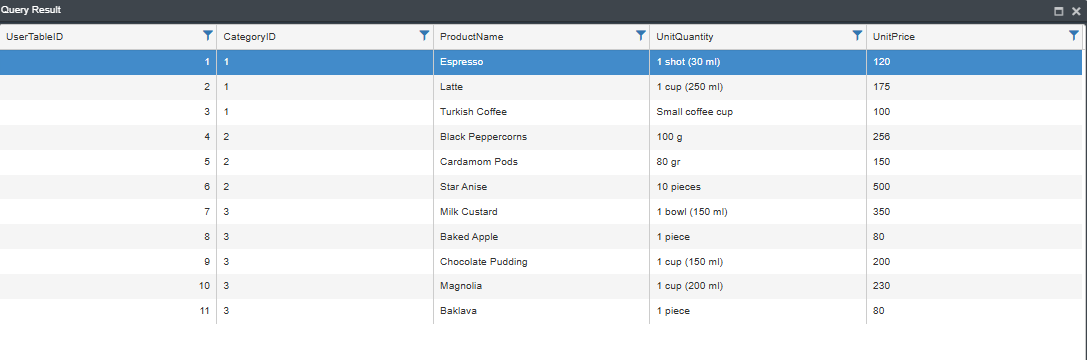Click the unit price 500 cell
The image size is (1087, 360).
[974, 187]
